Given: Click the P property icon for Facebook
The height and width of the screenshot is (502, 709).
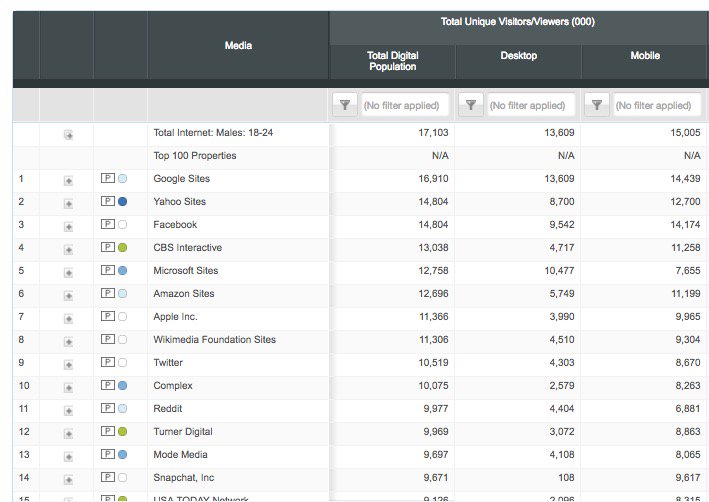Looking at the screenshot, I should (108, 224).
